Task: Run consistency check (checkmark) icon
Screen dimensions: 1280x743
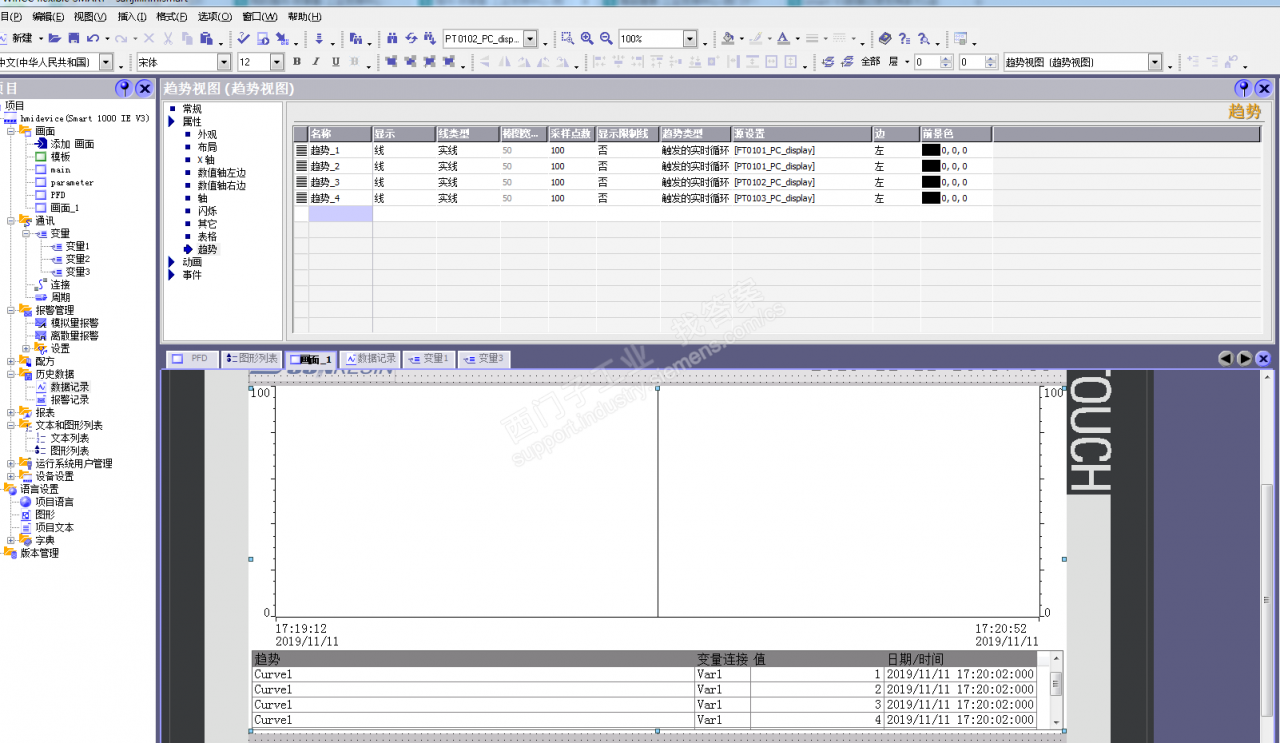Action: pos(243,38)
